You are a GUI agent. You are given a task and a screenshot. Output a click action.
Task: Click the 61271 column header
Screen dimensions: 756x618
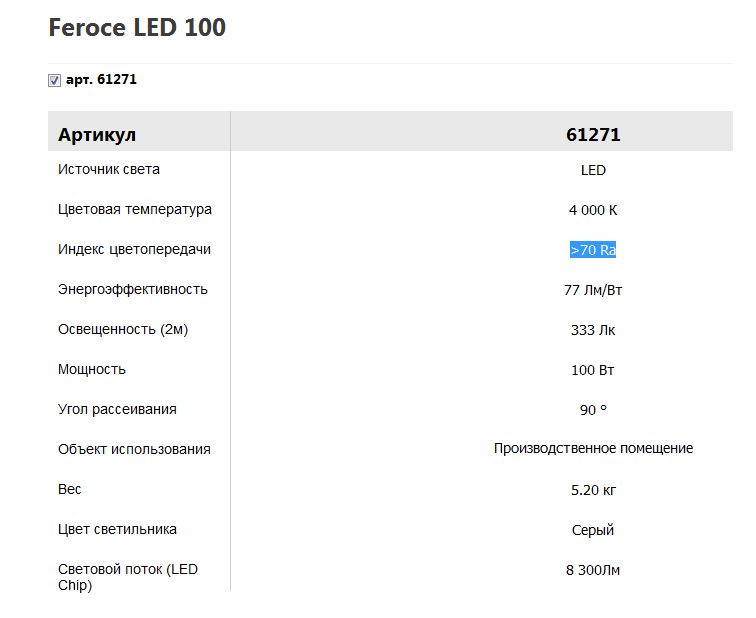[593, 135]
